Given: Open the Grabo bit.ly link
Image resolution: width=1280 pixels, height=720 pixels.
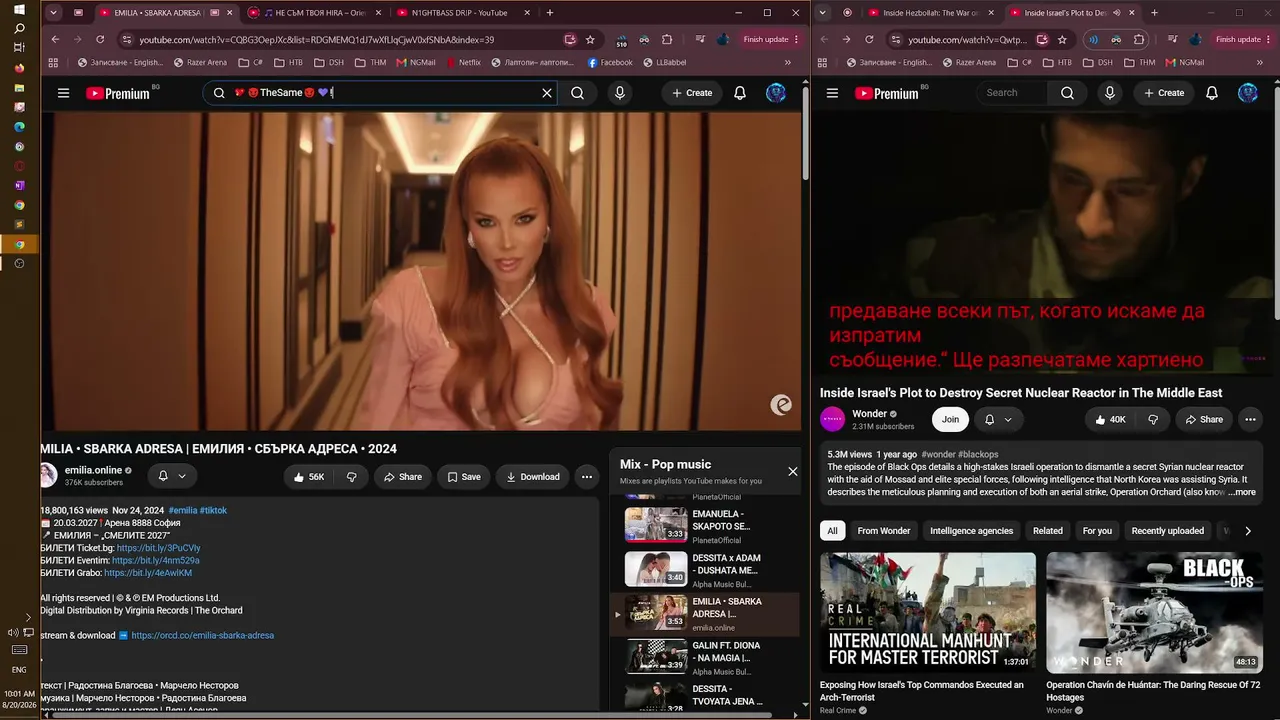Looking at the screenshot, I should [148, 573].
